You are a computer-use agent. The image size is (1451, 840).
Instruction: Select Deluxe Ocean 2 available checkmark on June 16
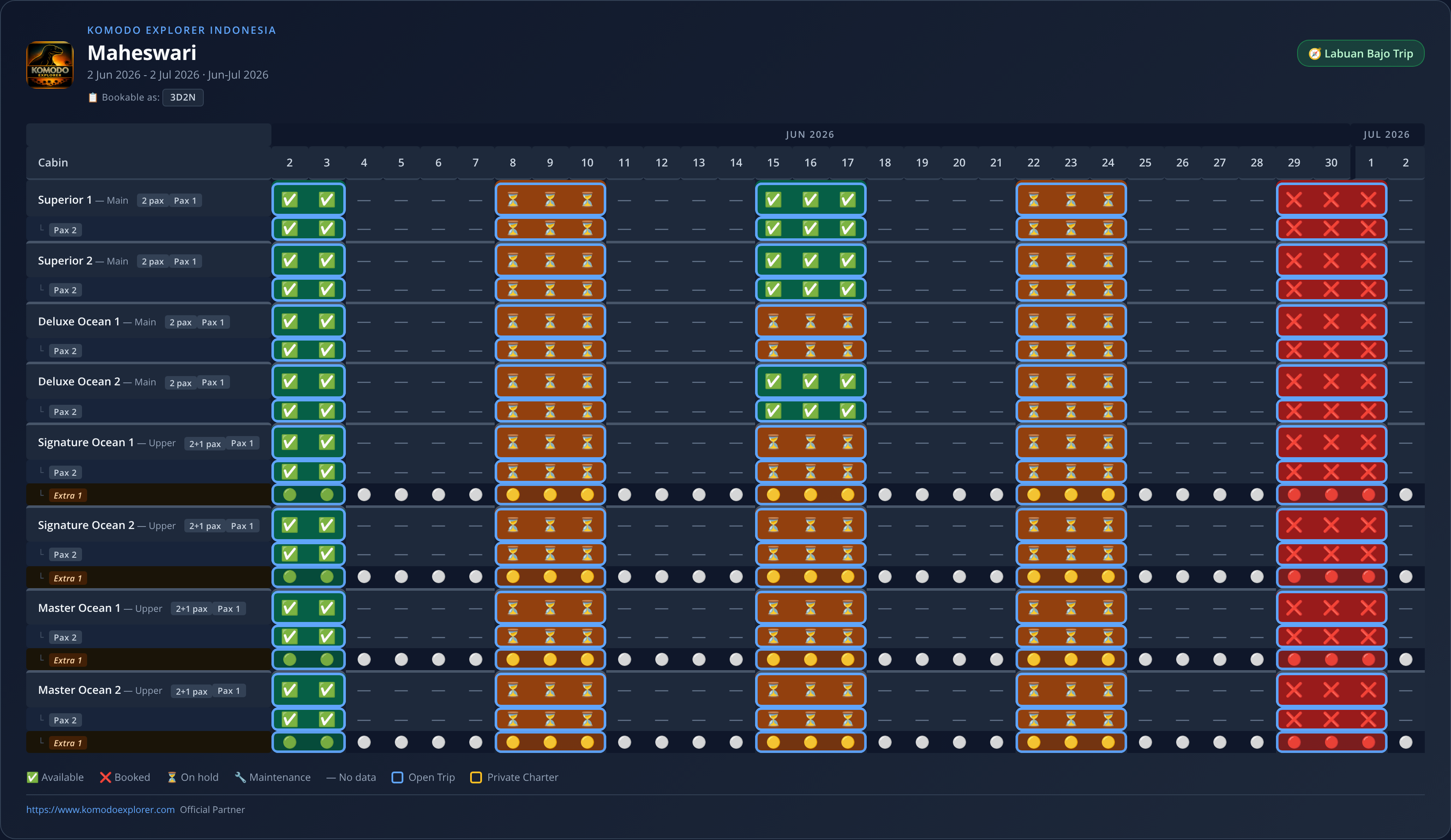[810, 382]
